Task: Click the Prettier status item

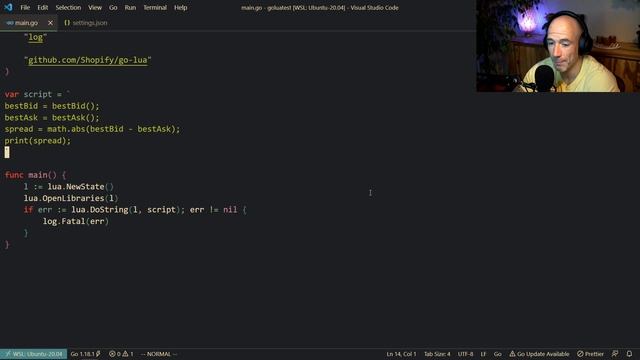Action: coord(590,354)
